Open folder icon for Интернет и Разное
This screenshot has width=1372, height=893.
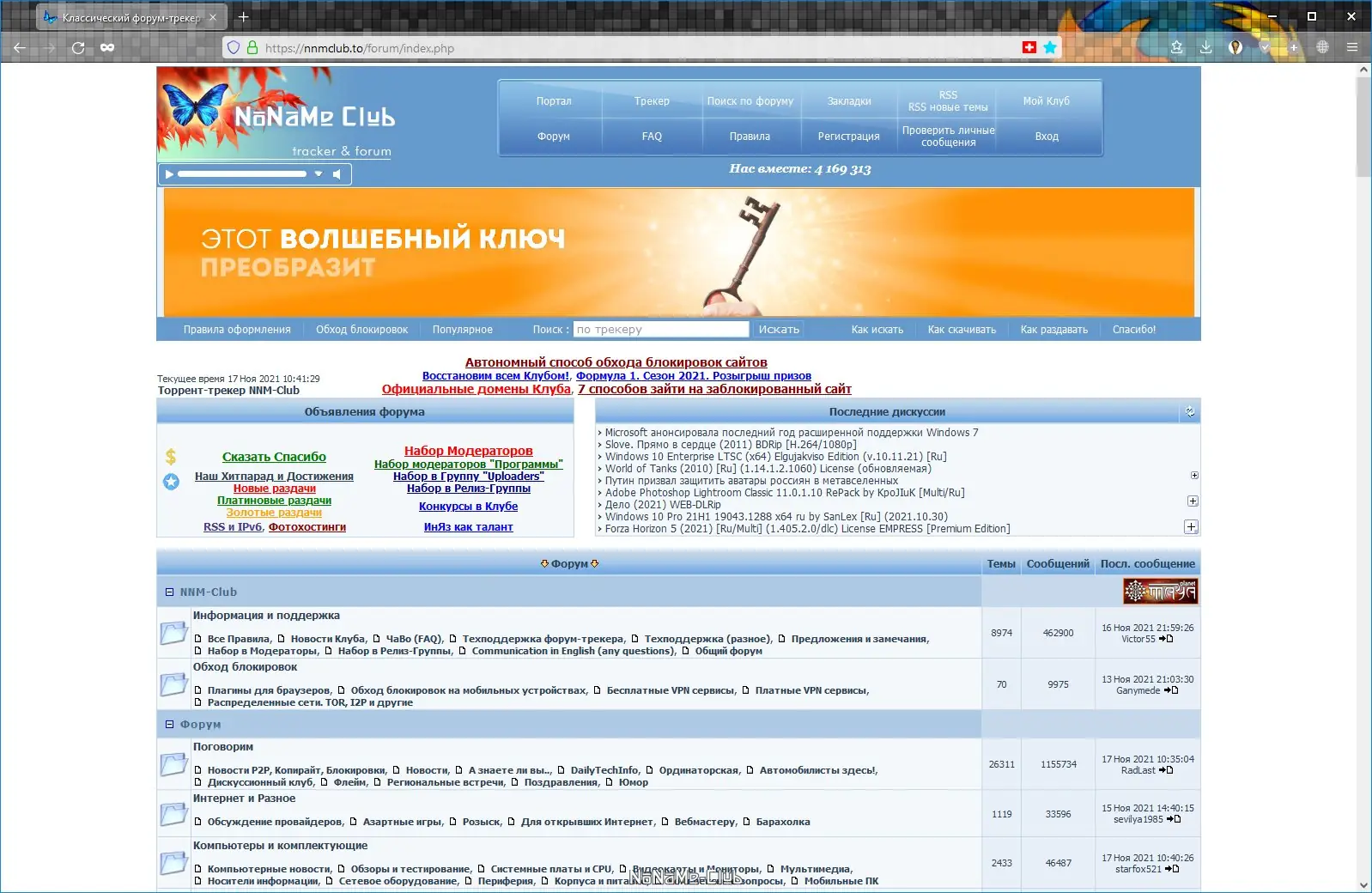click(x=173, y=813)
